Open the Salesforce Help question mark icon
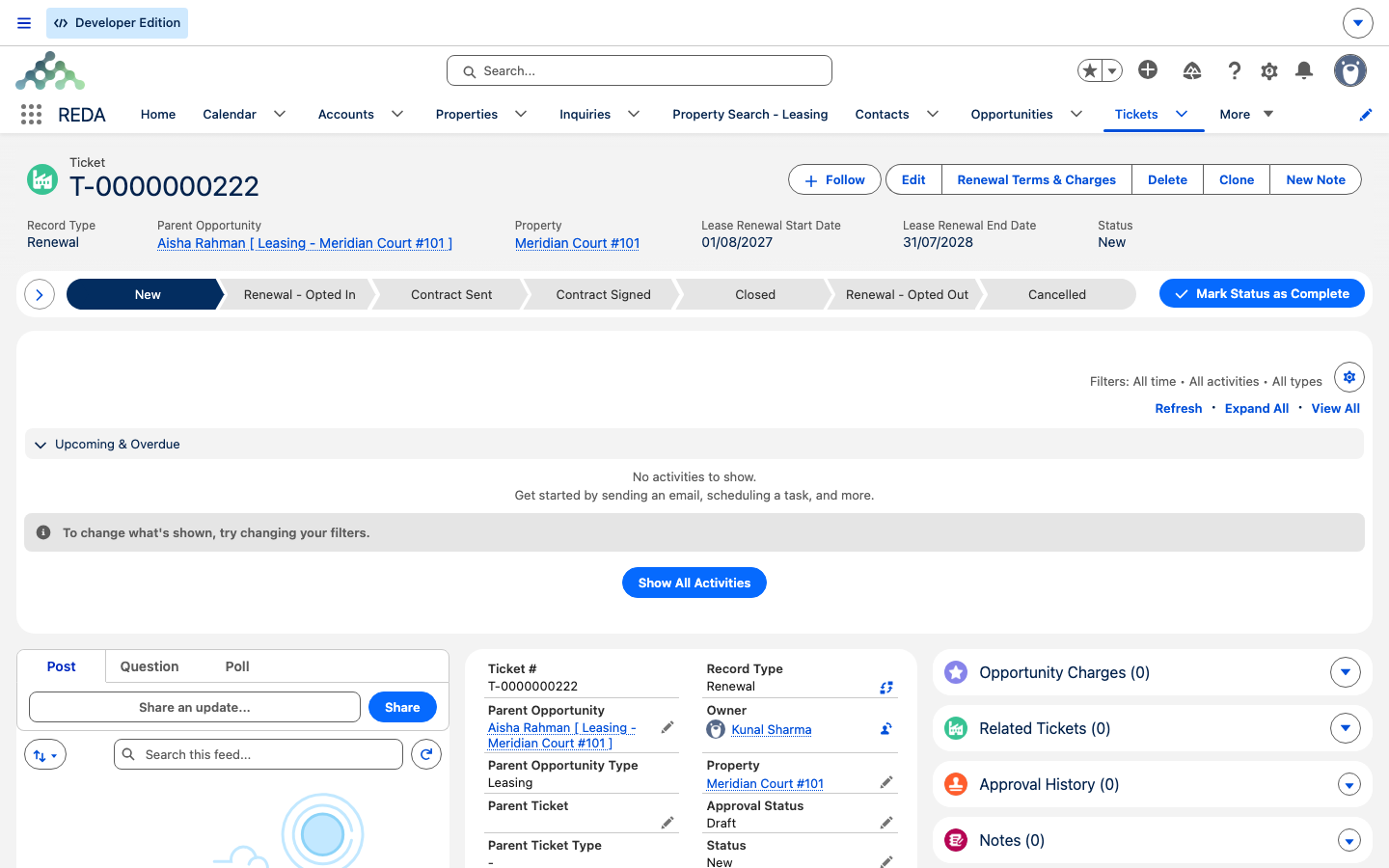This screenshot has height=868, width=1389. pos(1234,70)
